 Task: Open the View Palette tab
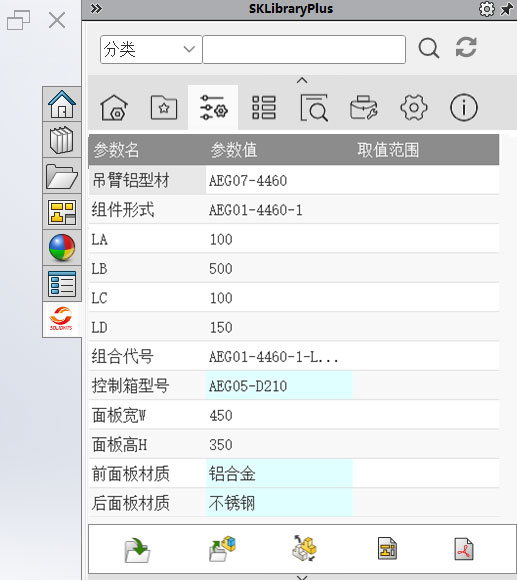[62, 212]
